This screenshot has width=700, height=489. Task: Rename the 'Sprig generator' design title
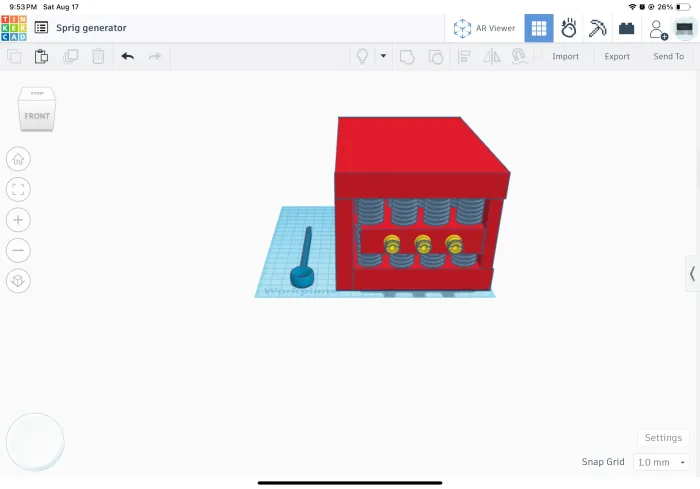click(91, 28)
